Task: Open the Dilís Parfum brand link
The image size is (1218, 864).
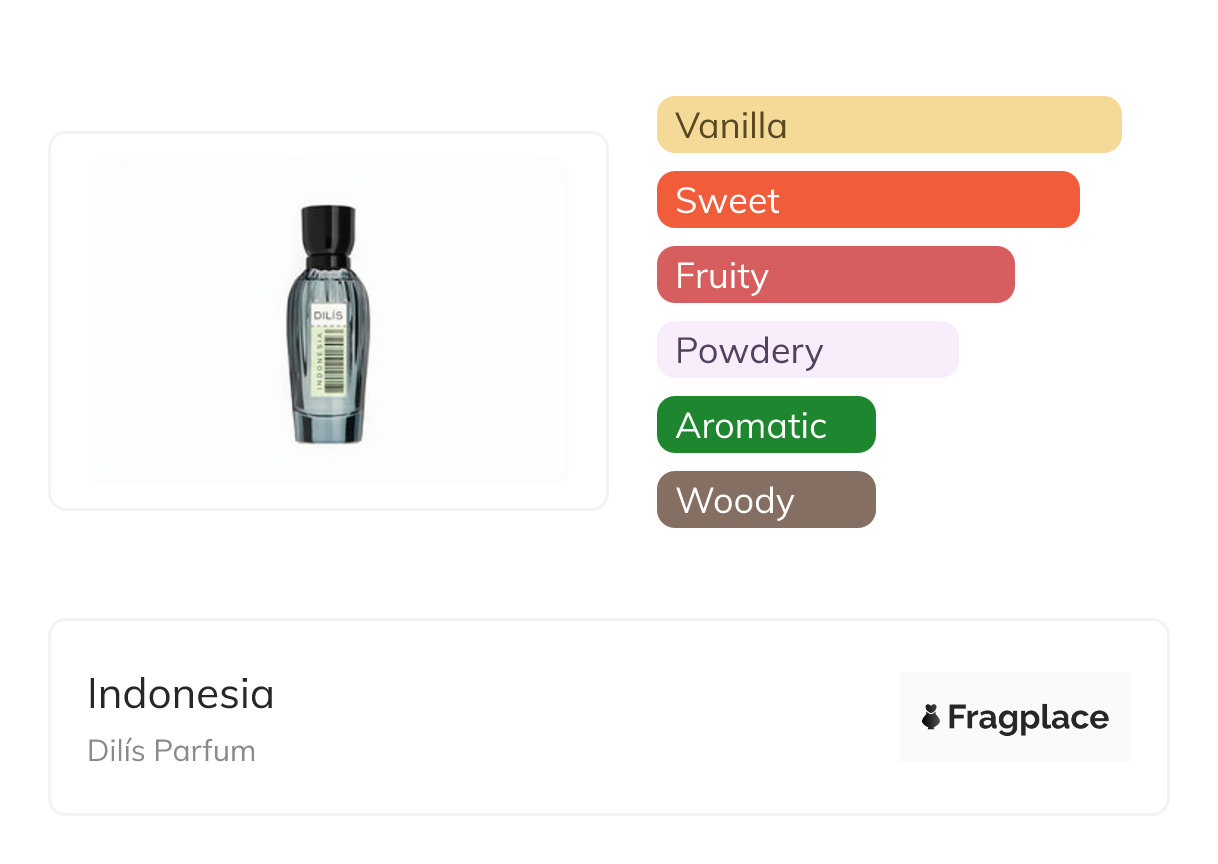Action: (x=172, y=751)
